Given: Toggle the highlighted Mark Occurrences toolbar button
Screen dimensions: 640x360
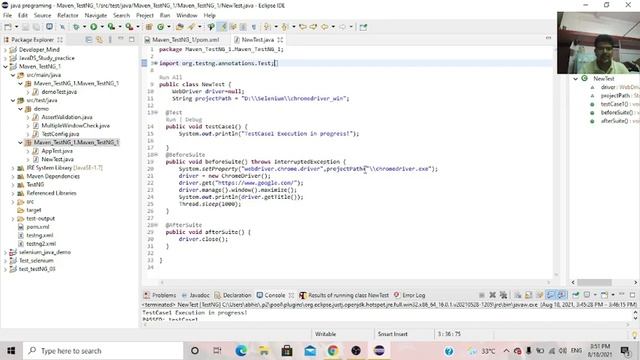Looking at the screenshot, I should pos(222,27).
